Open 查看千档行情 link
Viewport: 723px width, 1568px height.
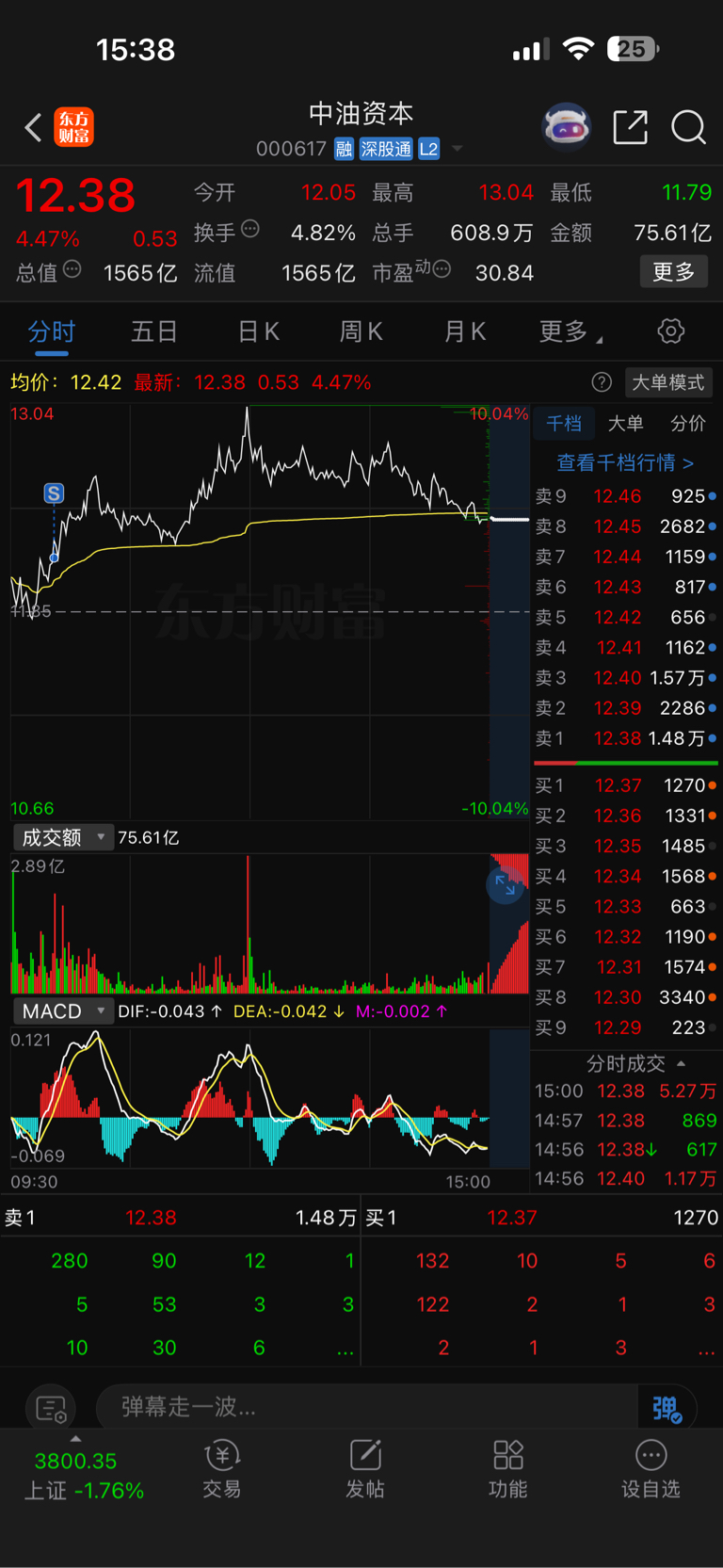(625, 462)
